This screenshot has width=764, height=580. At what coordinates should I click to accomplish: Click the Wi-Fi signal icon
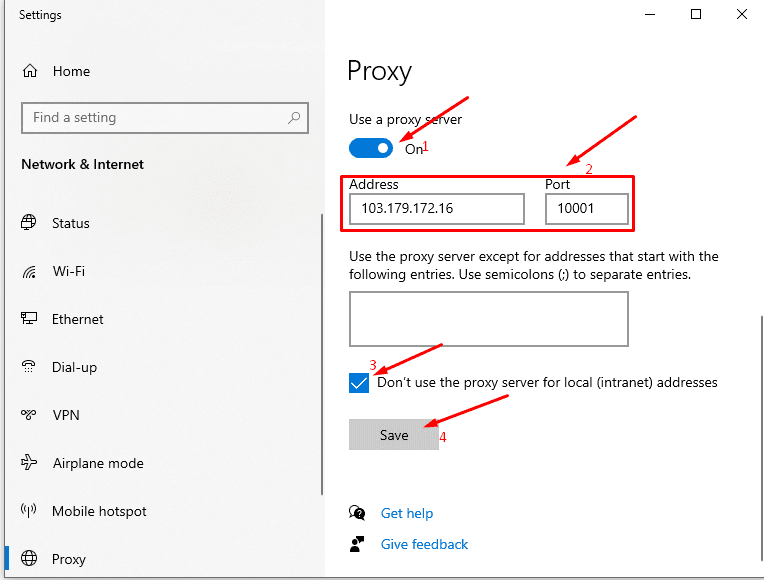29,271
